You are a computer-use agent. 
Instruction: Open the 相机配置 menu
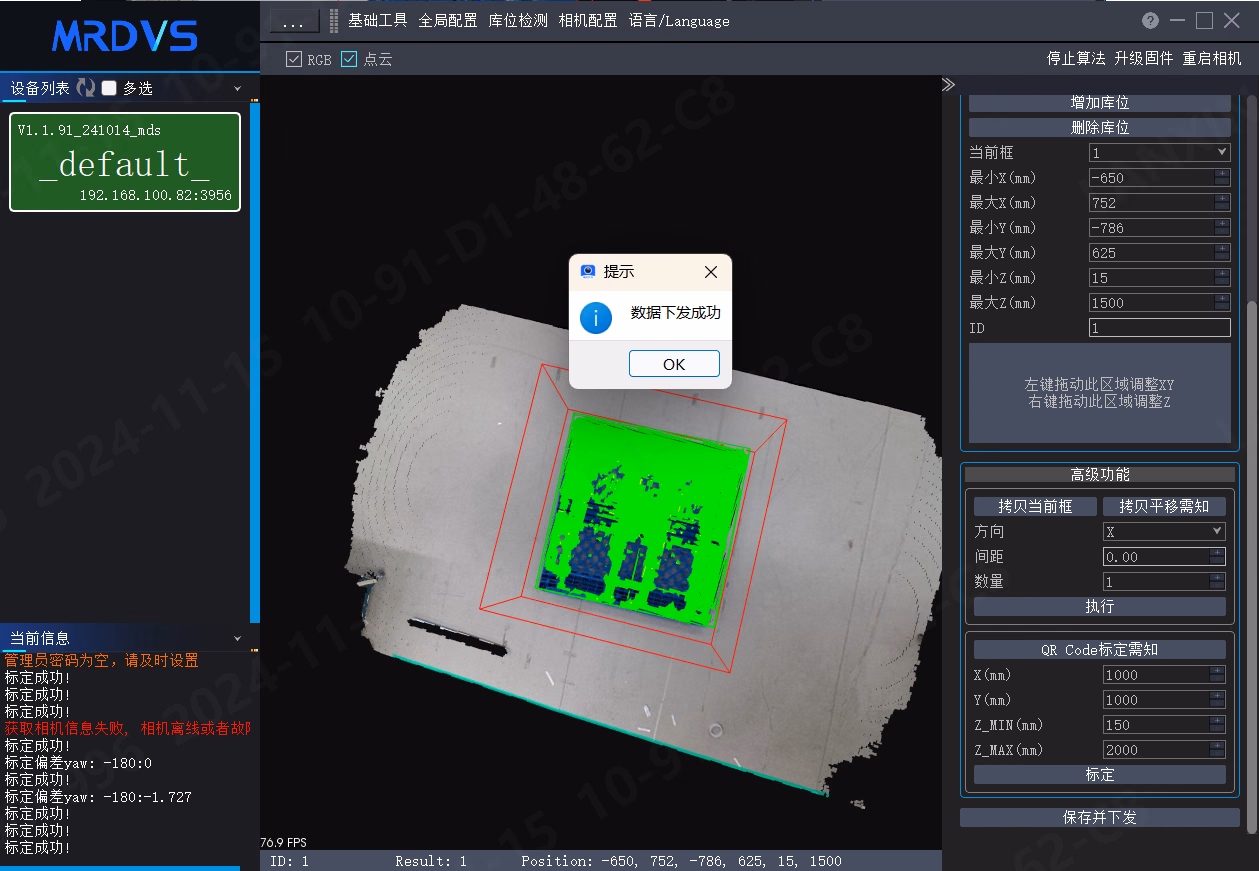click(588, 20)
